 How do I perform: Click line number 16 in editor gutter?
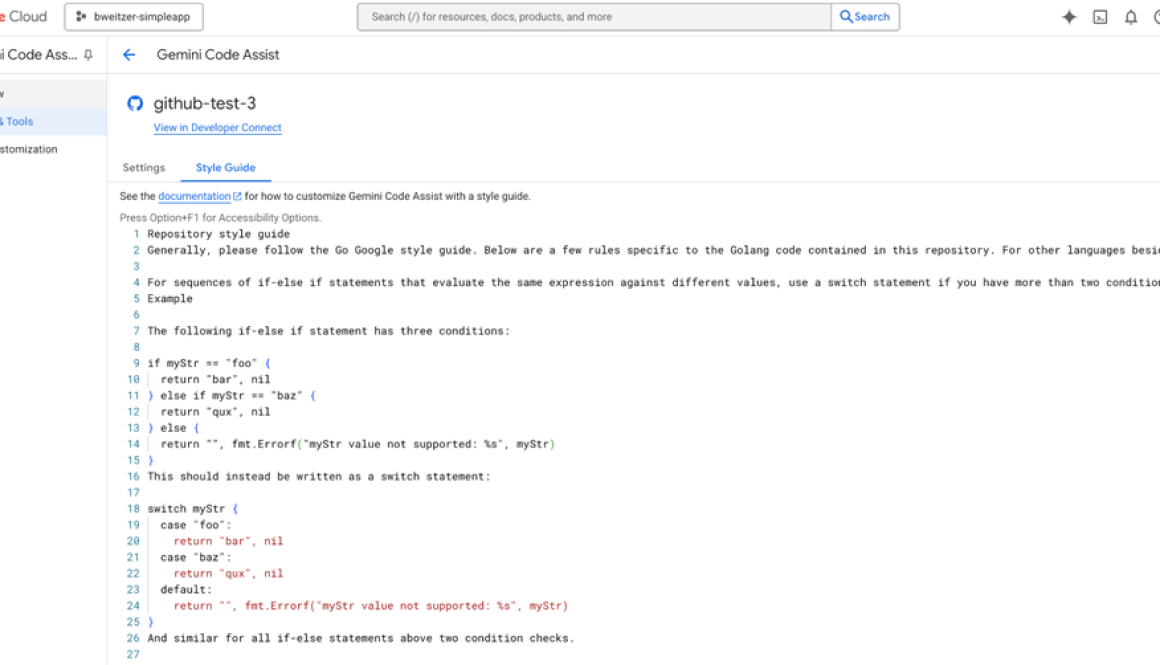tap(133, 477)
